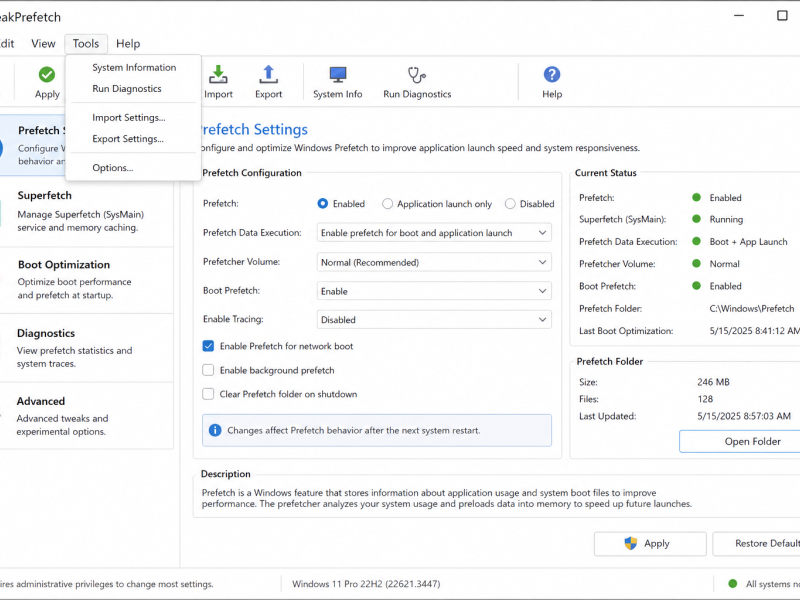
Task: Click the Restore Defaults button
Action: (x=756, y=544)
